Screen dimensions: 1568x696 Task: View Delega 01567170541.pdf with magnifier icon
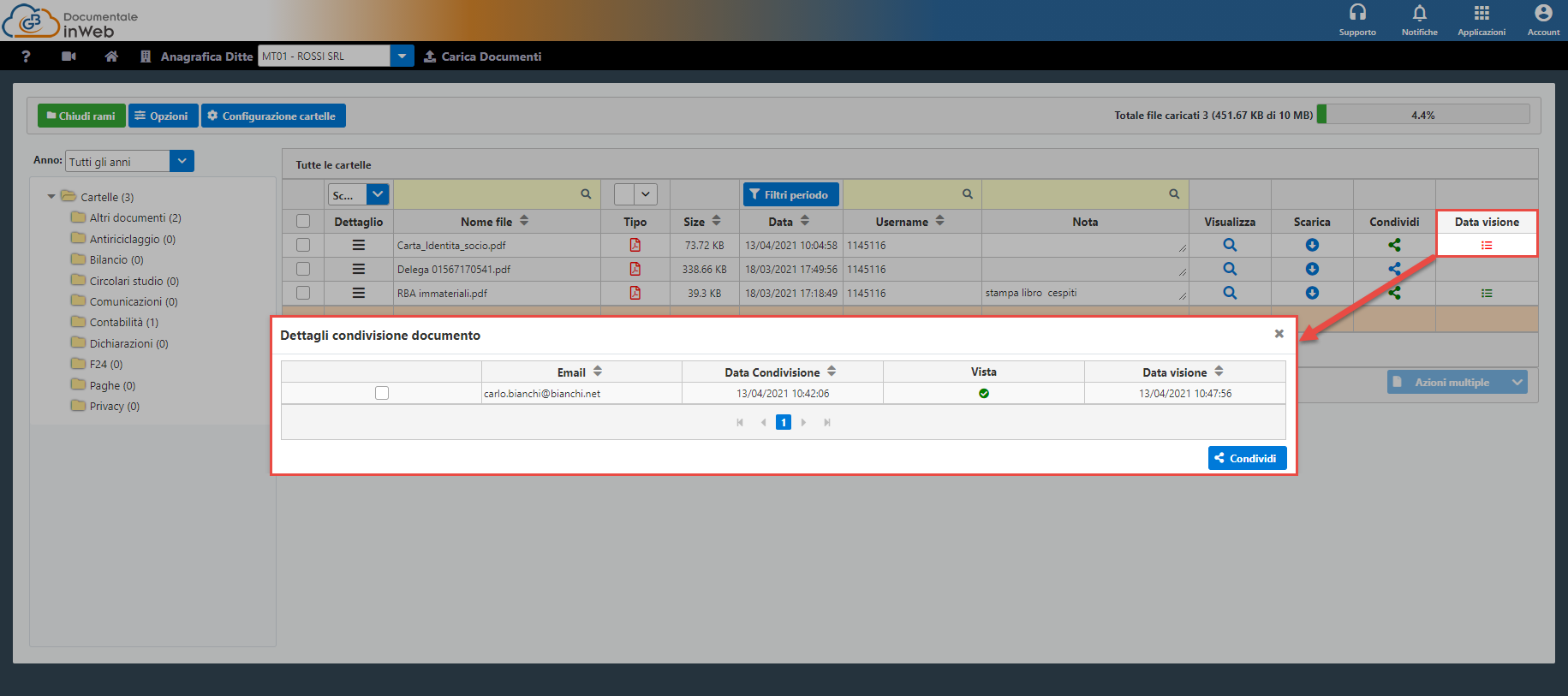[1230, 269]
